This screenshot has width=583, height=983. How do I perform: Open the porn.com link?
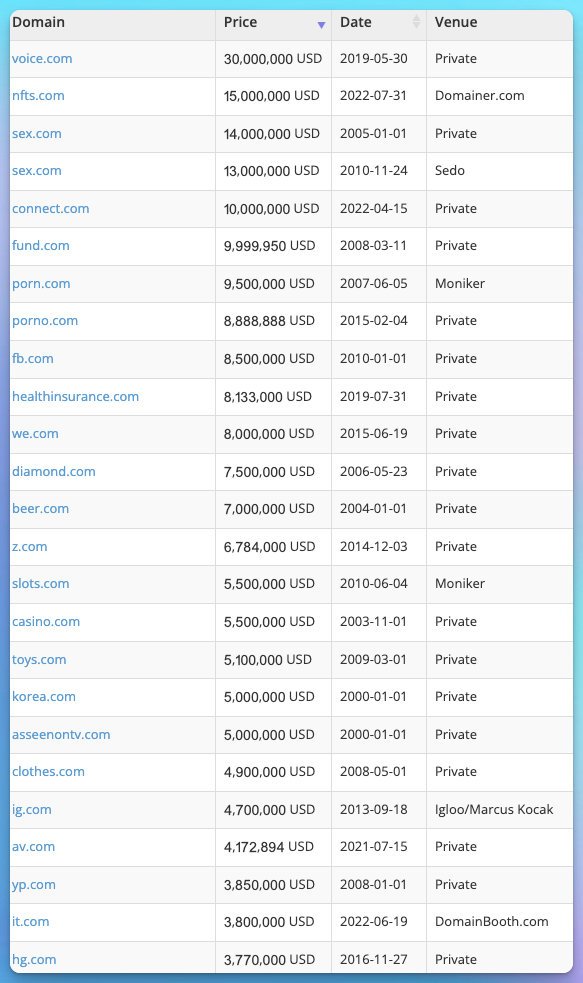click(x=41, y=283)
